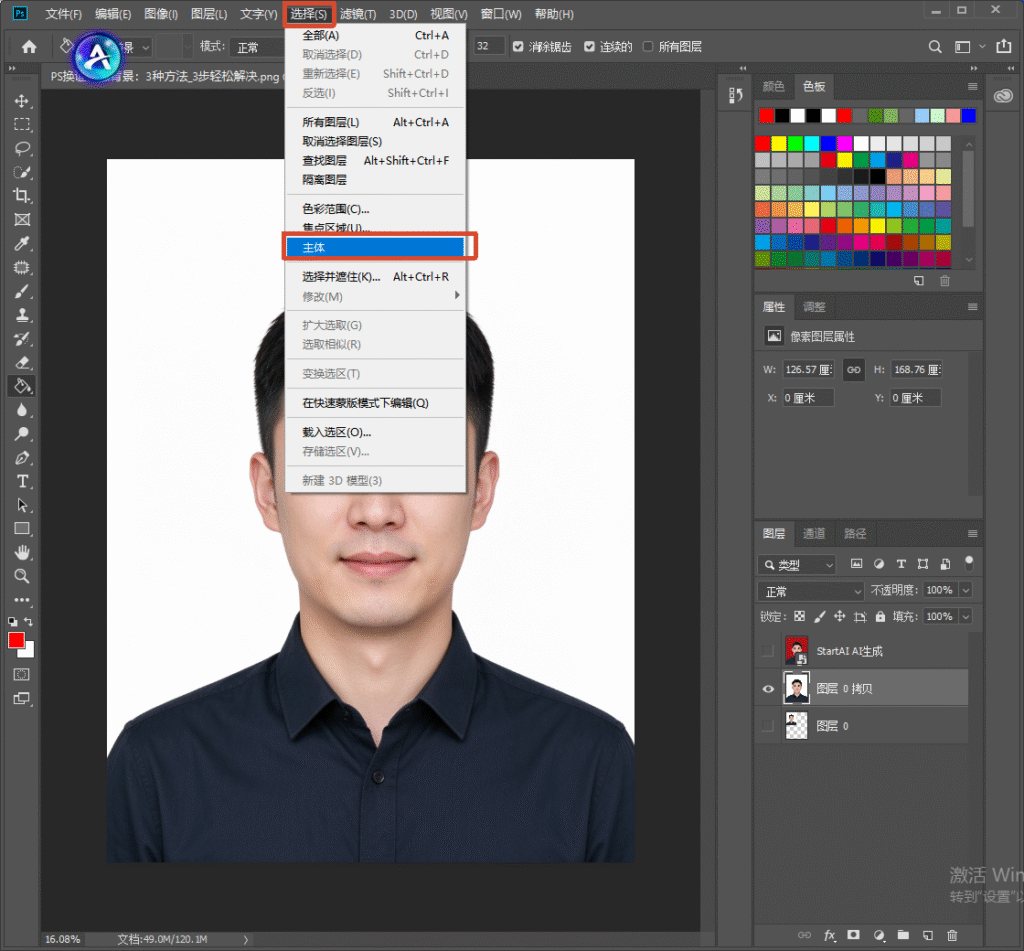Click the link width and height button
This screenshot has width=1024, height=951.
[854, 370]
